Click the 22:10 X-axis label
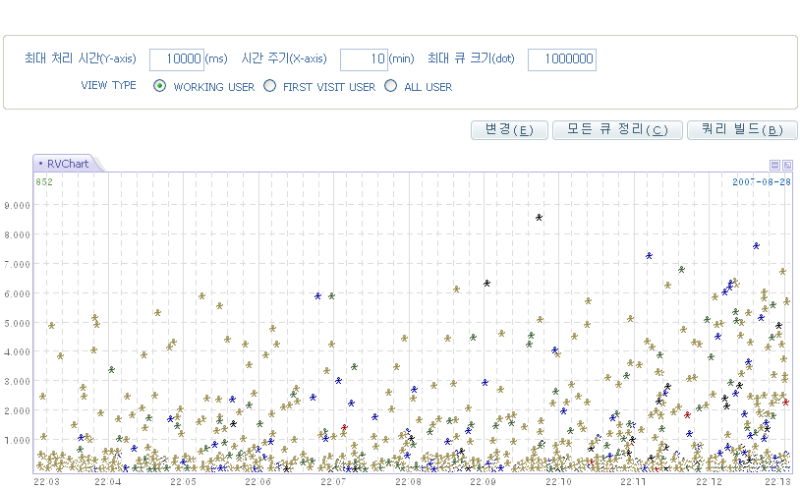 tap(559, 482)
